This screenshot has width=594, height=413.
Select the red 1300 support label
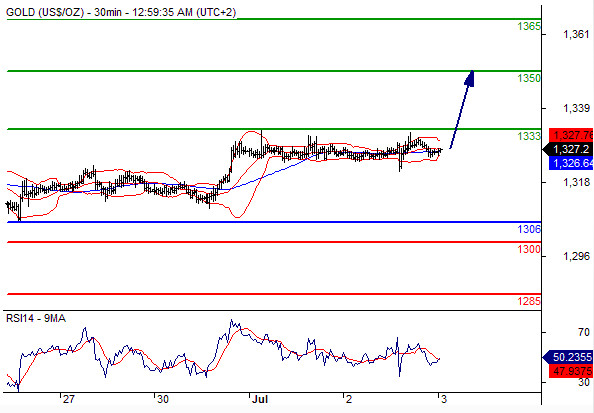point(529,249)
